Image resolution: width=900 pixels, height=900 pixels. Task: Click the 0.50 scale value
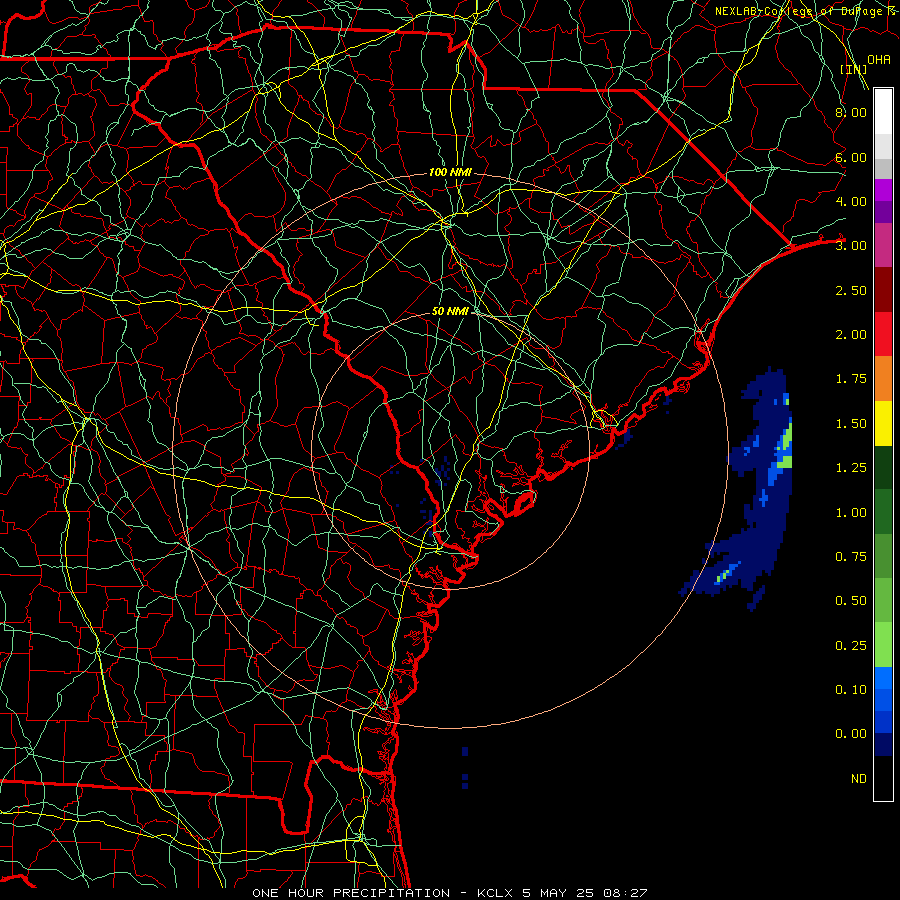point(851,601)
